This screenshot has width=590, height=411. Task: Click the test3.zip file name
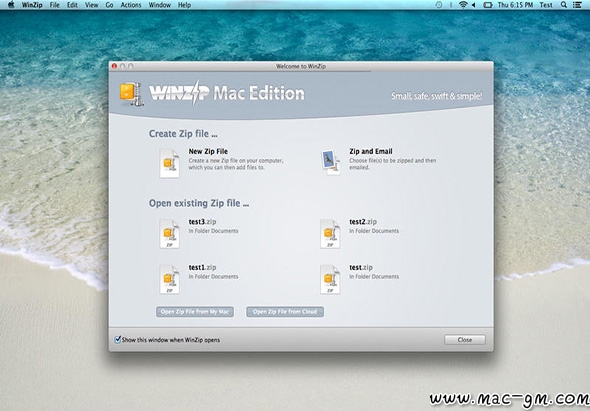tap(202, 222)
